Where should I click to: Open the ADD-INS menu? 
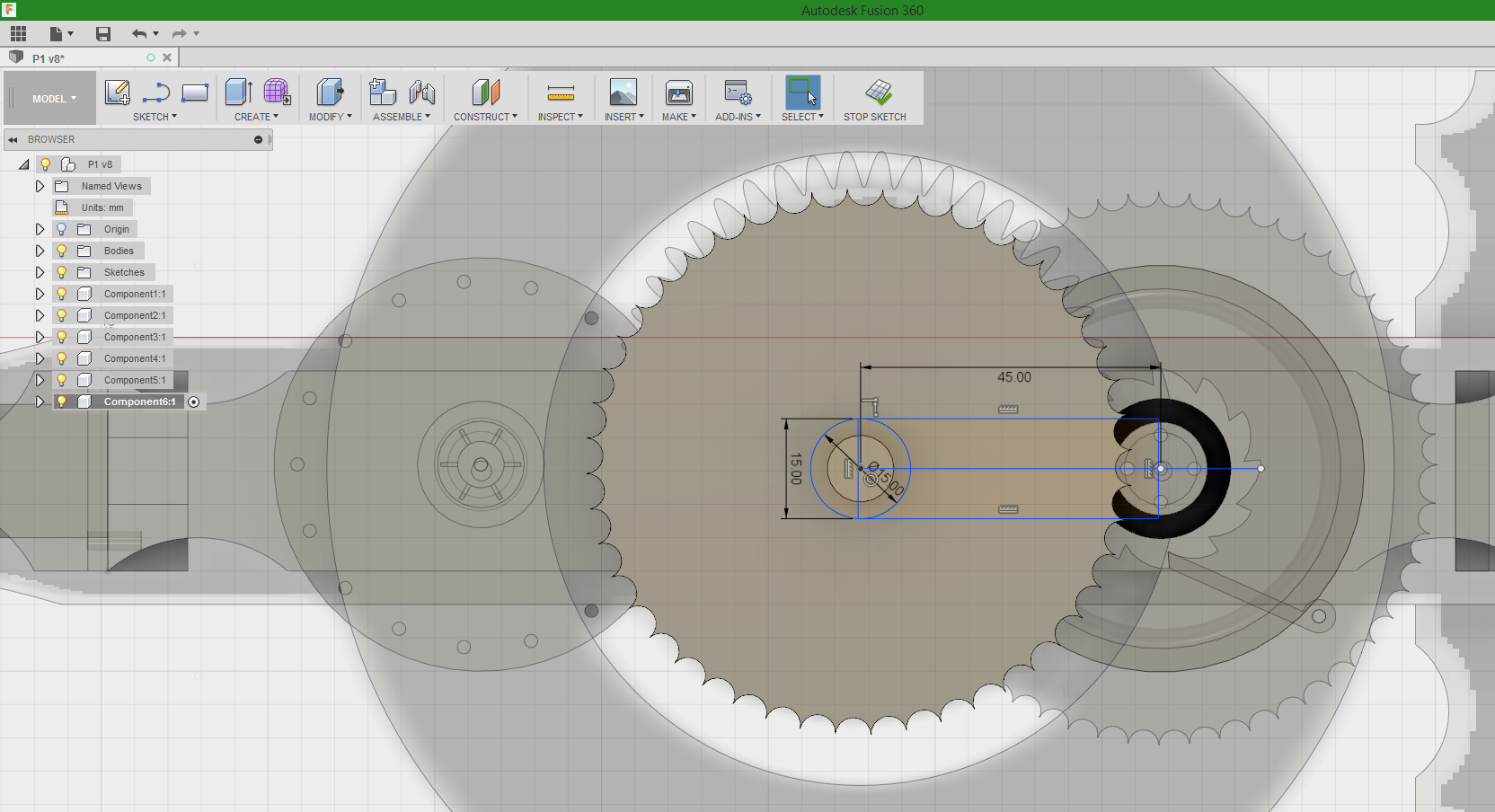tap(738, 117)
